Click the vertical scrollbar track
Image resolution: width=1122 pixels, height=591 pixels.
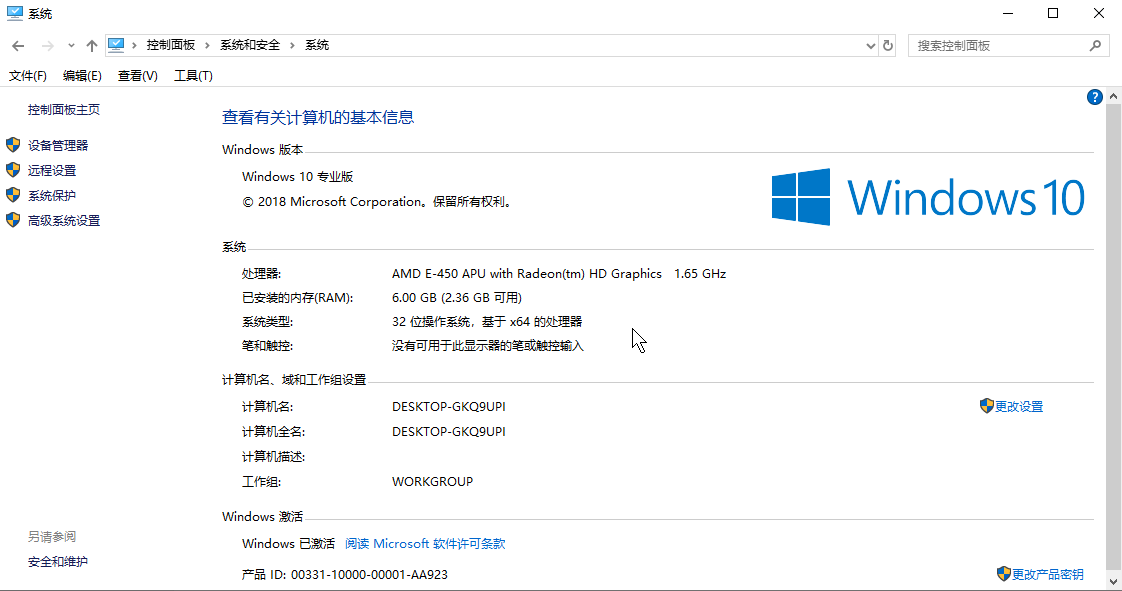click(x=1113, y=338)
